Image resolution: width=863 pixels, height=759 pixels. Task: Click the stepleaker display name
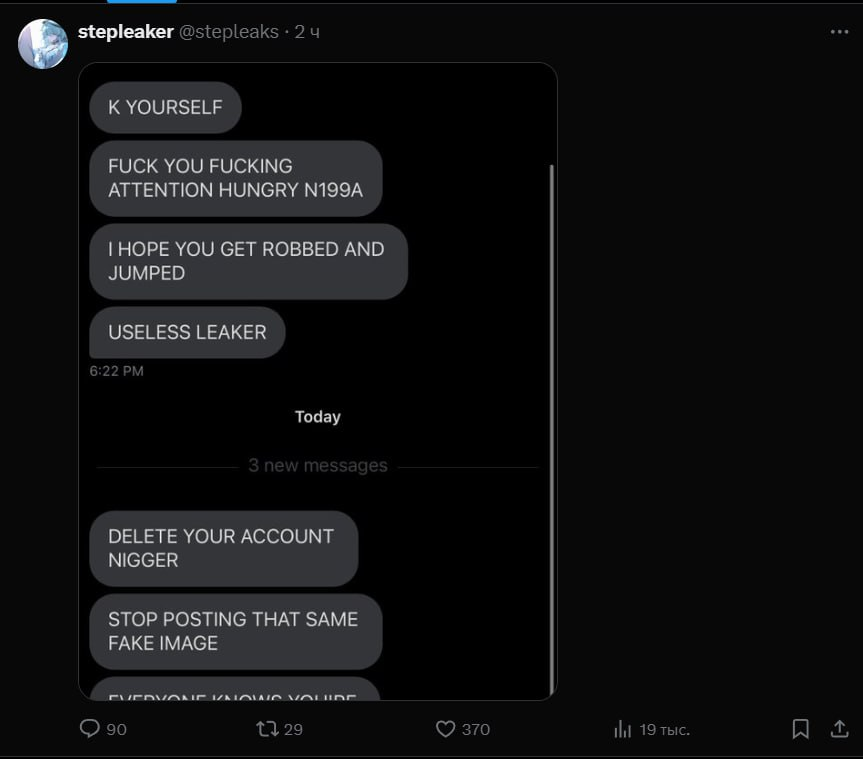pyautogui.click(x=125, y=32)
